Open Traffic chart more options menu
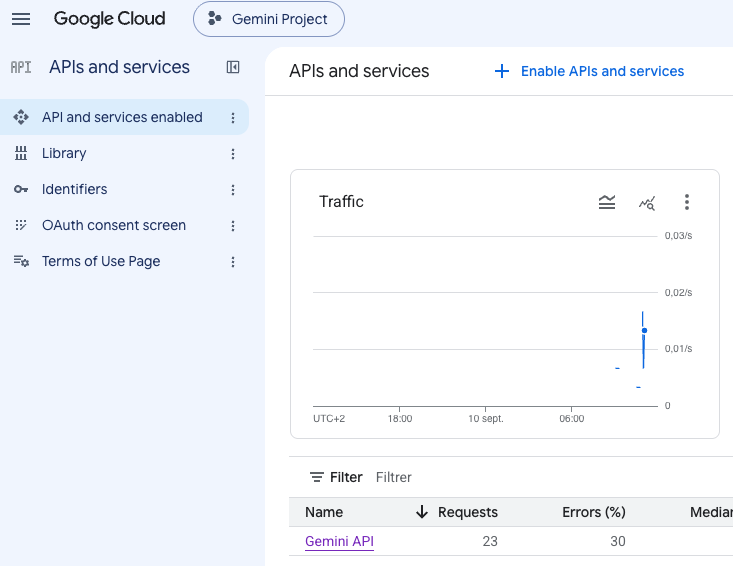The width and height of the screenshot is (733, 566). tap(687, 202)
